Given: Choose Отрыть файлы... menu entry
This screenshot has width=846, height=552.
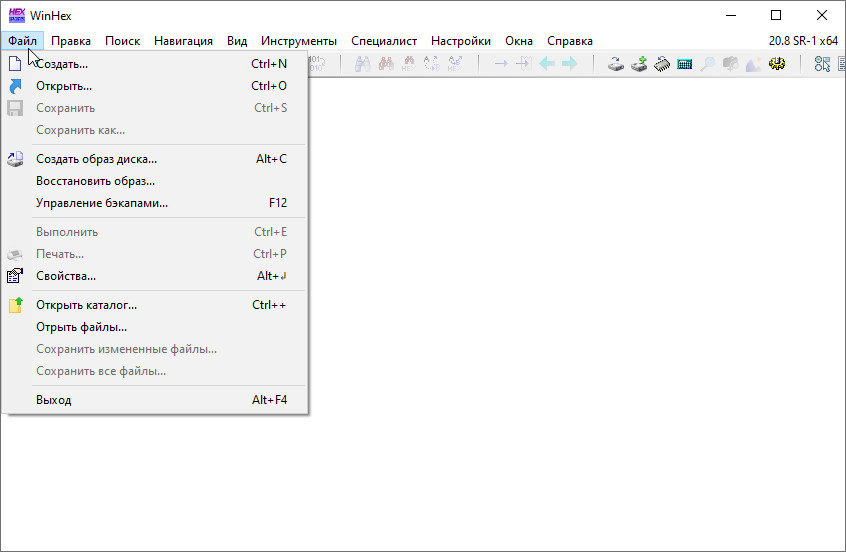Looking at the screenshot, I should 155,327.
